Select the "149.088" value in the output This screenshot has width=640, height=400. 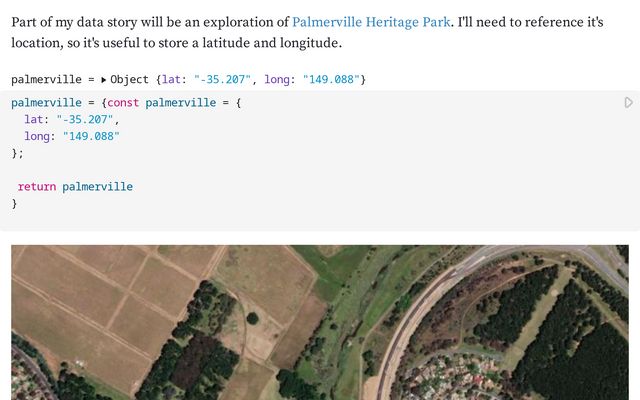328,79
